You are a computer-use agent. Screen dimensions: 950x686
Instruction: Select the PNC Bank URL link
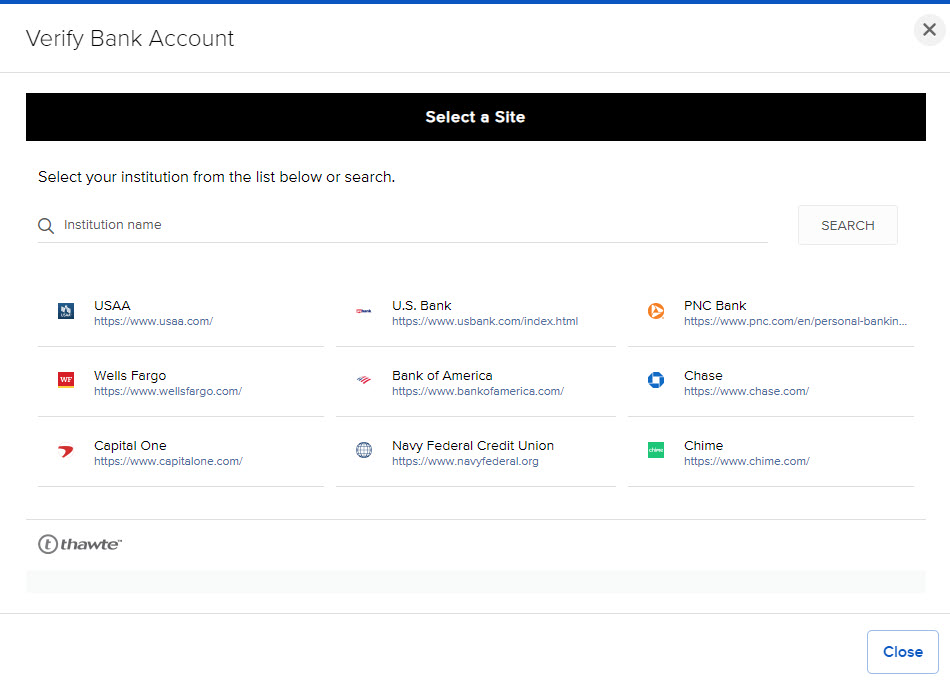[795, 322]
